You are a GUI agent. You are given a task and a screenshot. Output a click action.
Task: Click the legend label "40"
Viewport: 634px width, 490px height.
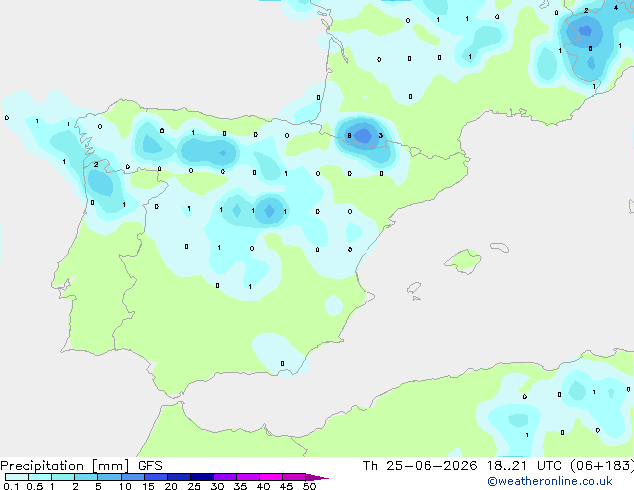pyautogui.click(x=263, y=486)
